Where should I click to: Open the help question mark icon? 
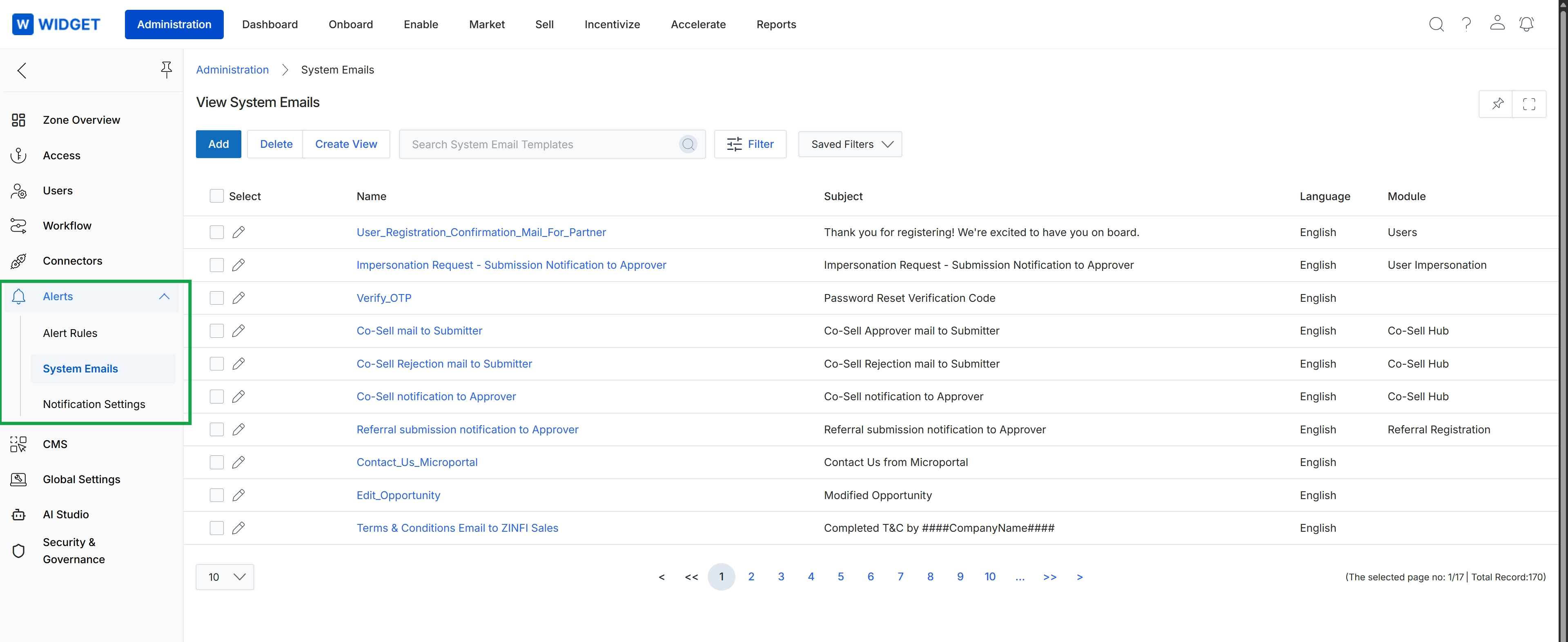(x=1466, y=25)
